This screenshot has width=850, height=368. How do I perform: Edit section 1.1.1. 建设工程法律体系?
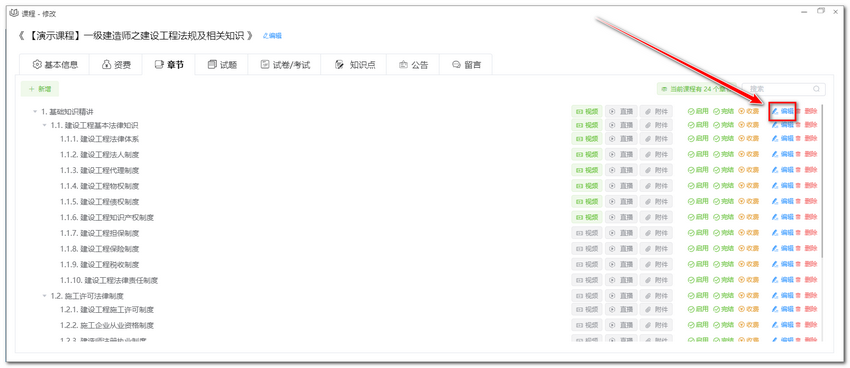click(783, 138)
